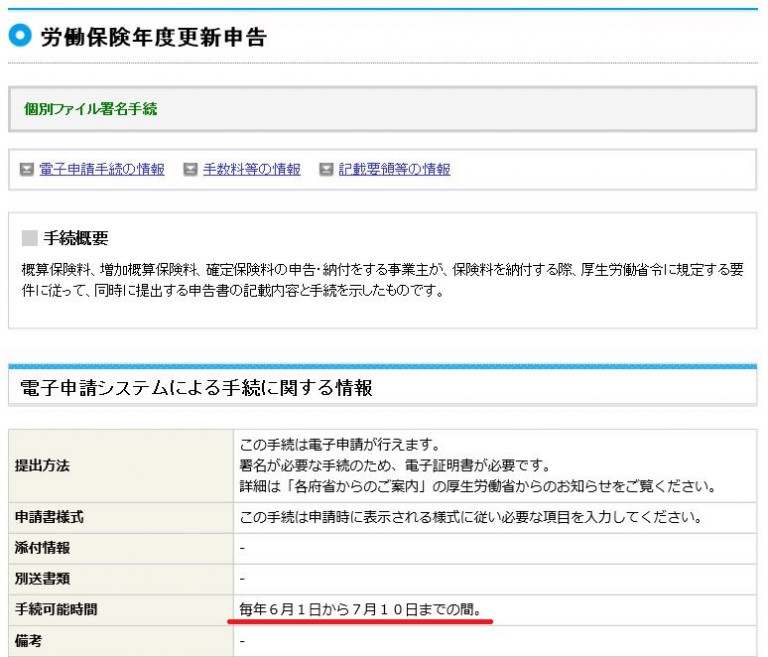Click the 提出方法 row label
768x657 pixels.
[42, 465]
